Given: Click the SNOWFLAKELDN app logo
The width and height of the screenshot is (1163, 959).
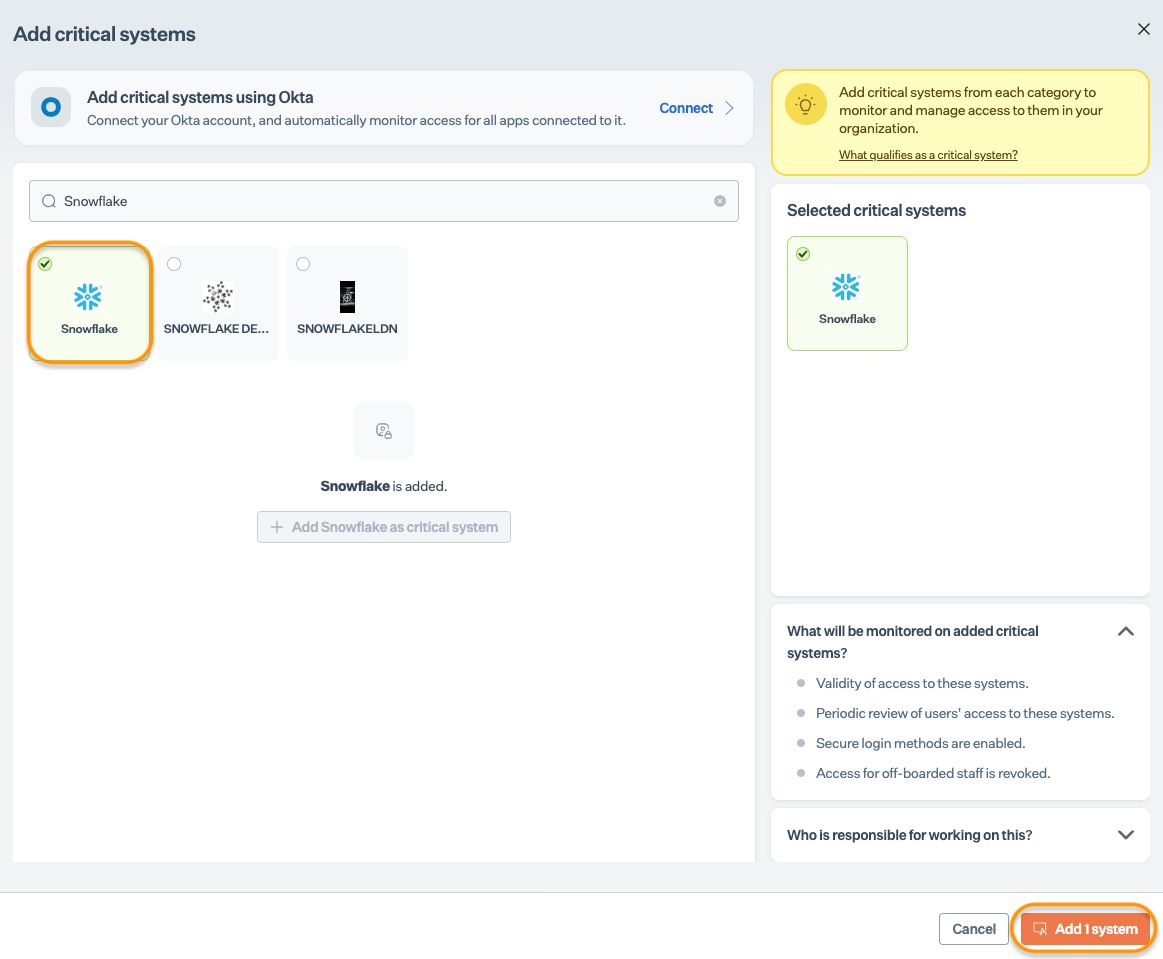Looking at the screenshot, I should click(x=347, y=297).
